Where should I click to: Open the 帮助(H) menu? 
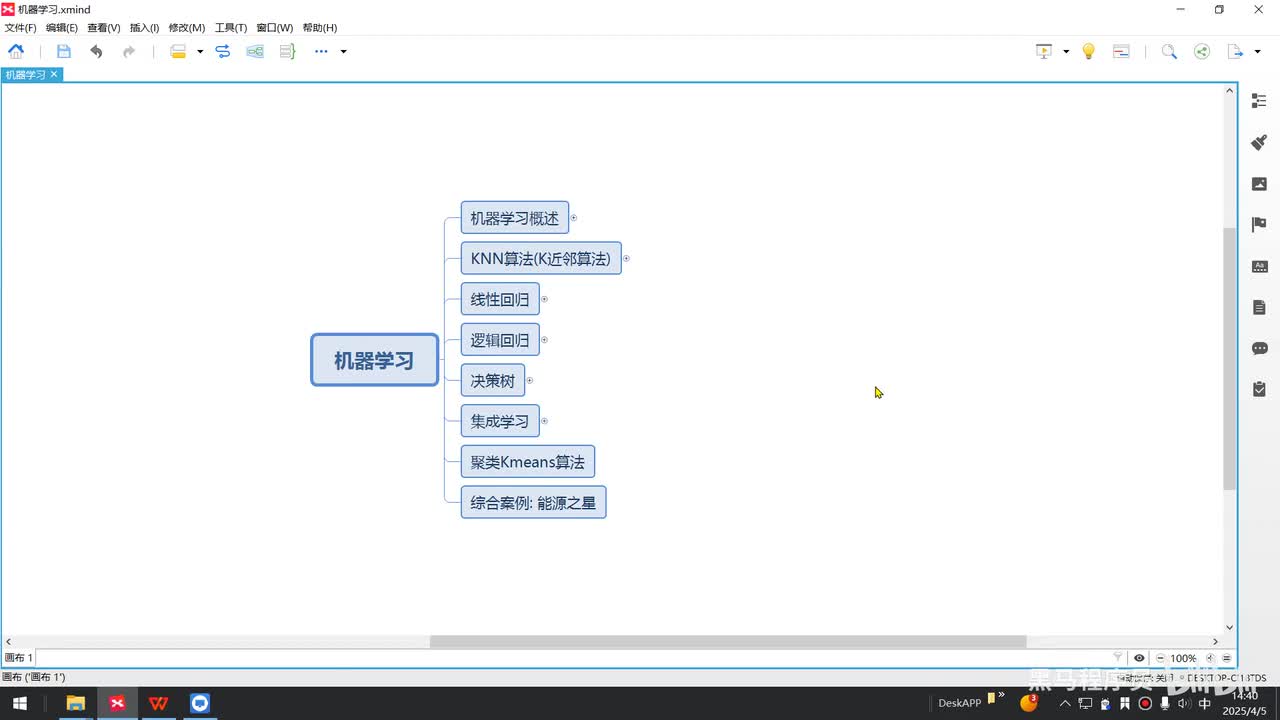point(320,28)
